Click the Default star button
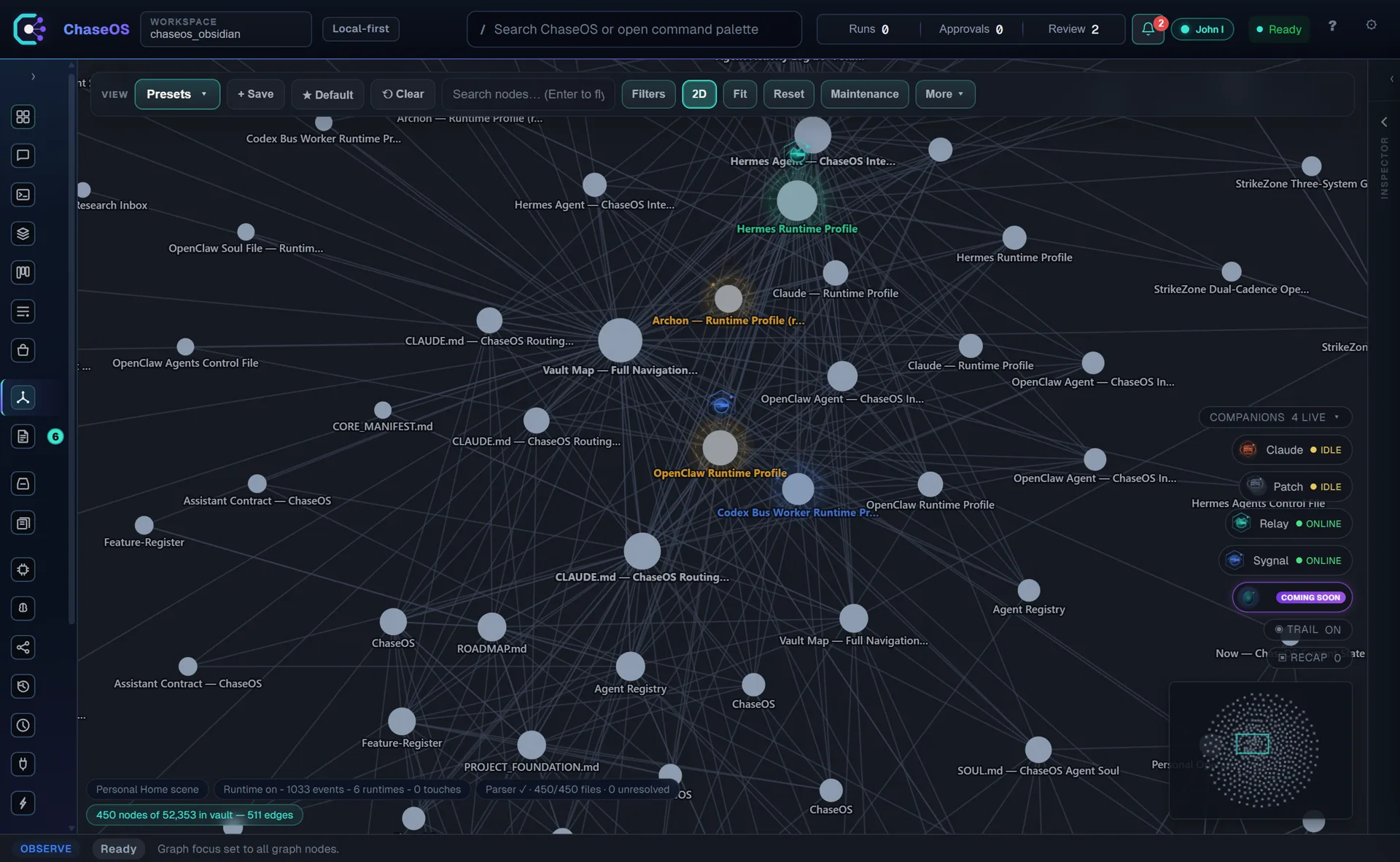This screenshot has width=1400, height=862. (x=327, y=95)
